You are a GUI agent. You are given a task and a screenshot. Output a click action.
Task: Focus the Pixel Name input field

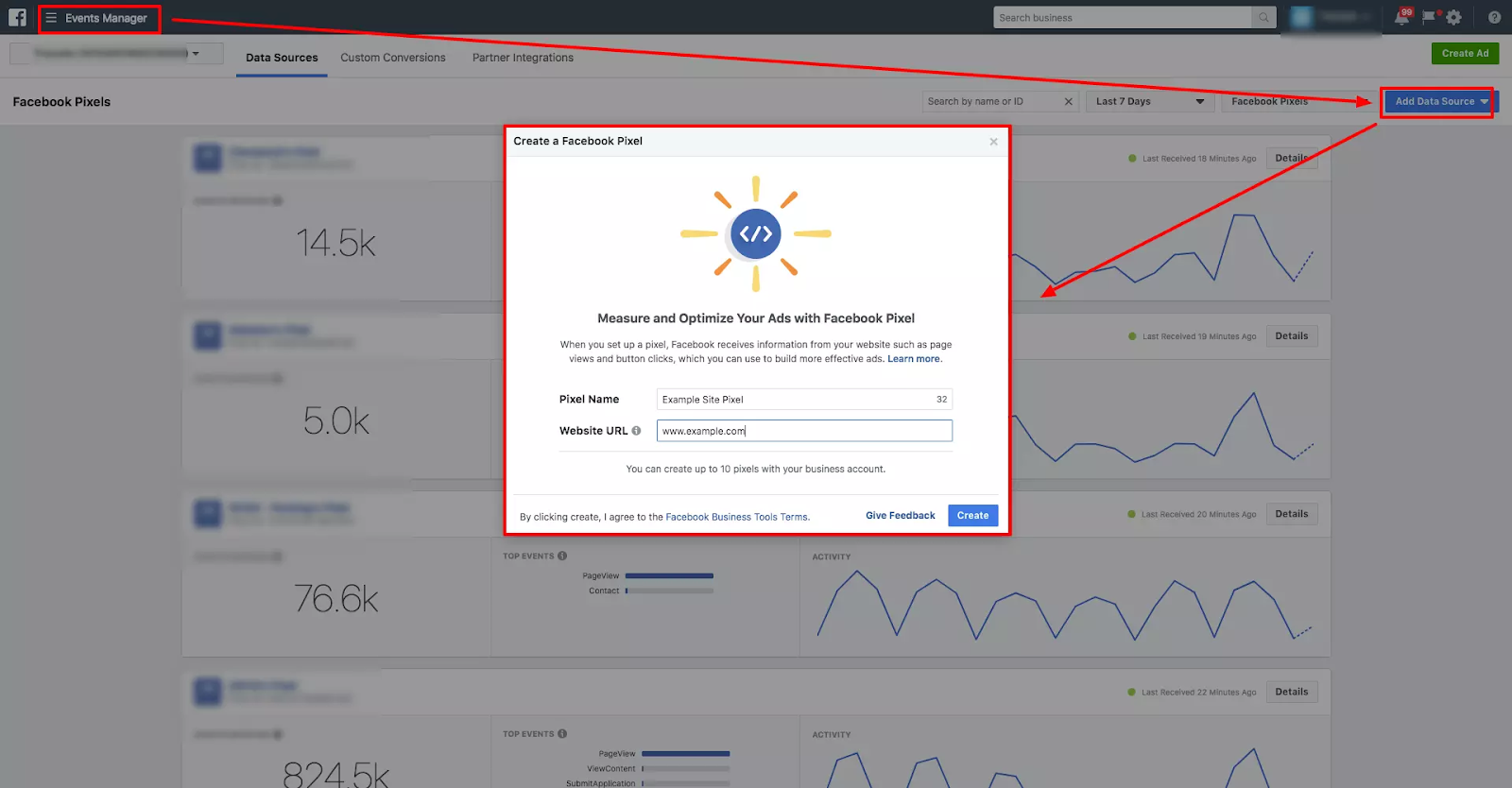click(804, 400)
